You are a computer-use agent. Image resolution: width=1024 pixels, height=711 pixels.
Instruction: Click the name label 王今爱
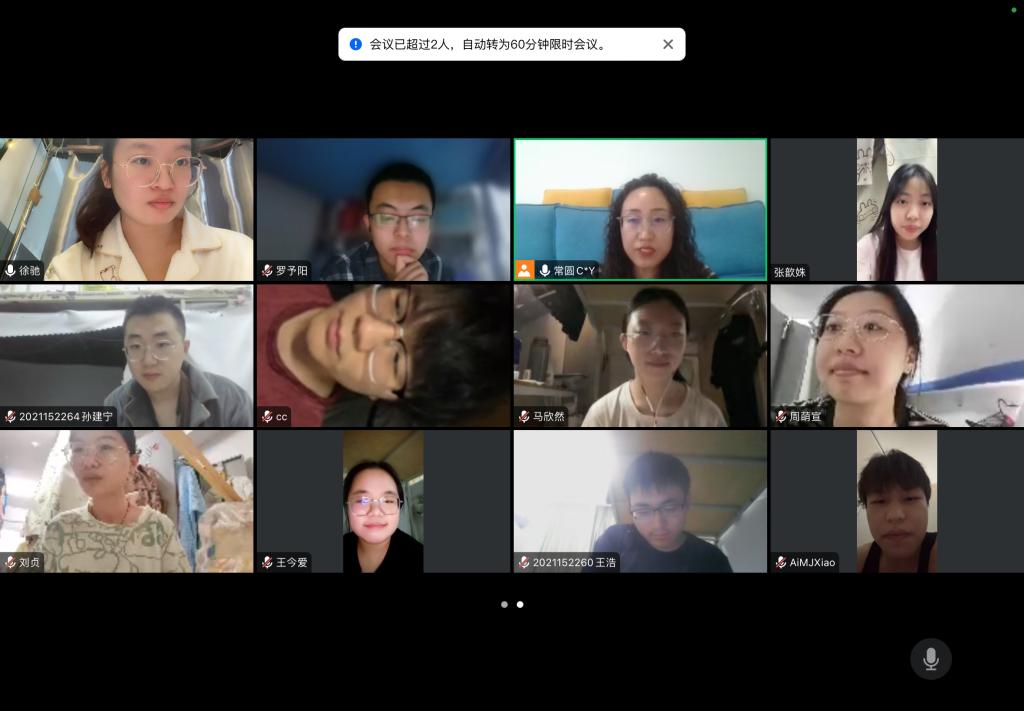click(291, 562)
